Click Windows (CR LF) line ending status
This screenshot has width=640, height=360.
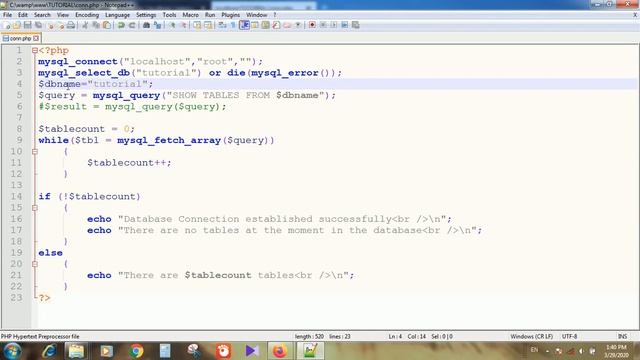point(531,337)
